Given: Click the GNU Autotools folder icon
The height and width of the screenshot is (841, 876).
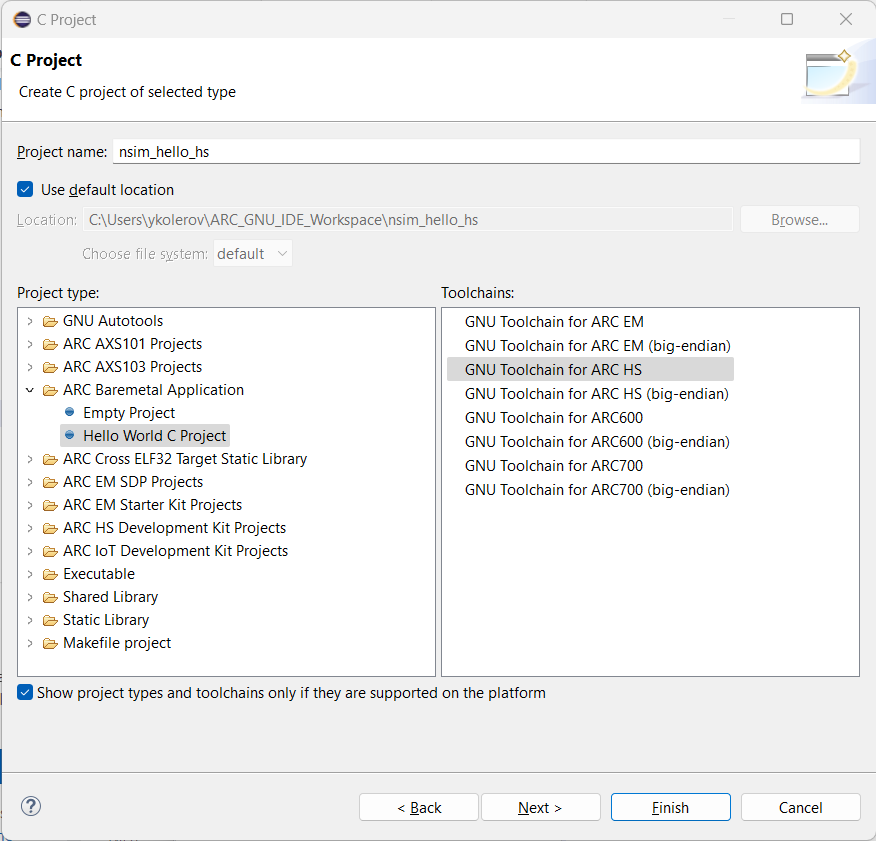Looking at the screenshot, I should (x=50, y=321).
